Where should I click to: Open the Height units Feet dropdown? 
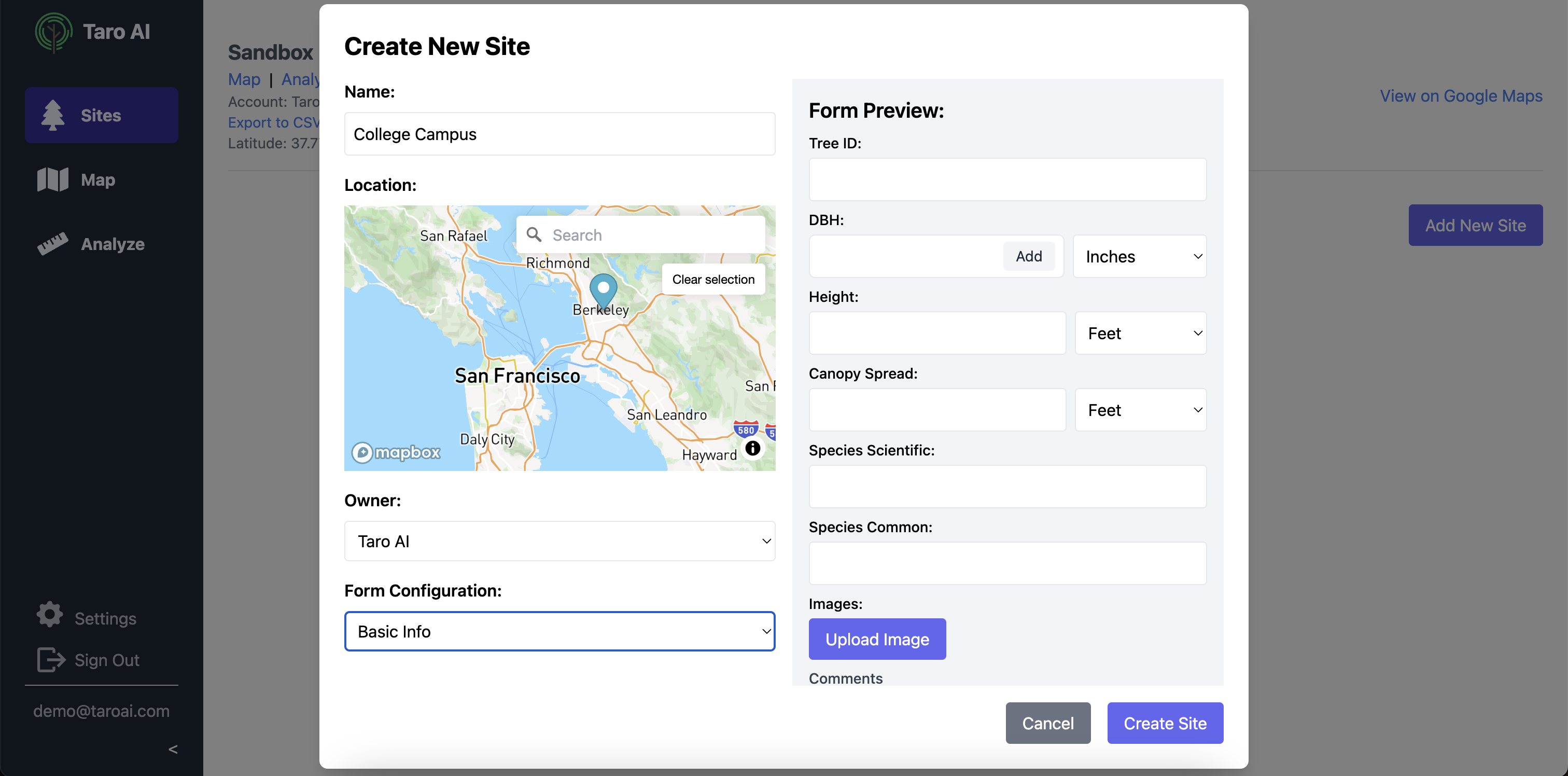(1140, 332)
